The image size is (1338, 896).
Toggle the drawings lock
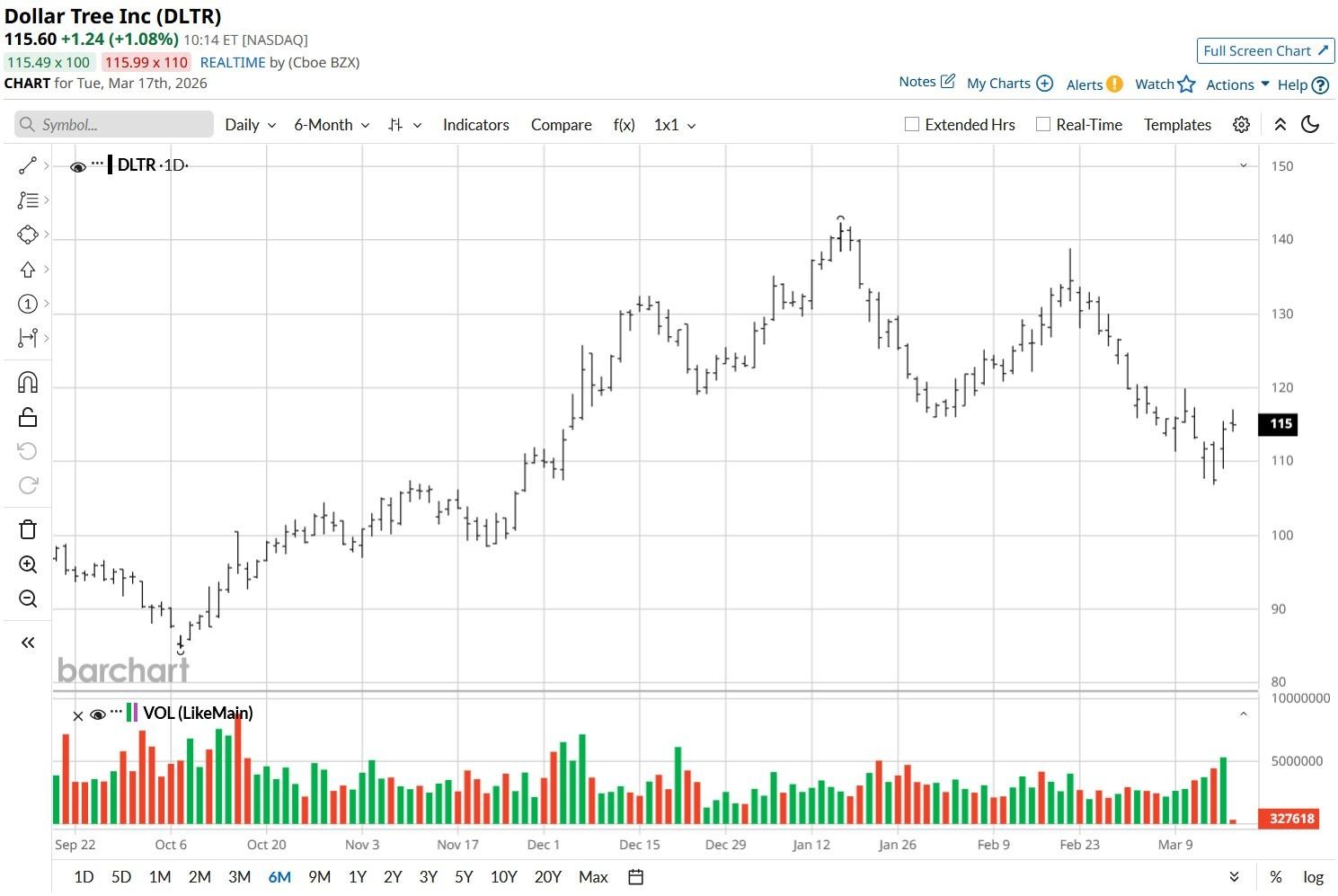[x=28, y=417]
